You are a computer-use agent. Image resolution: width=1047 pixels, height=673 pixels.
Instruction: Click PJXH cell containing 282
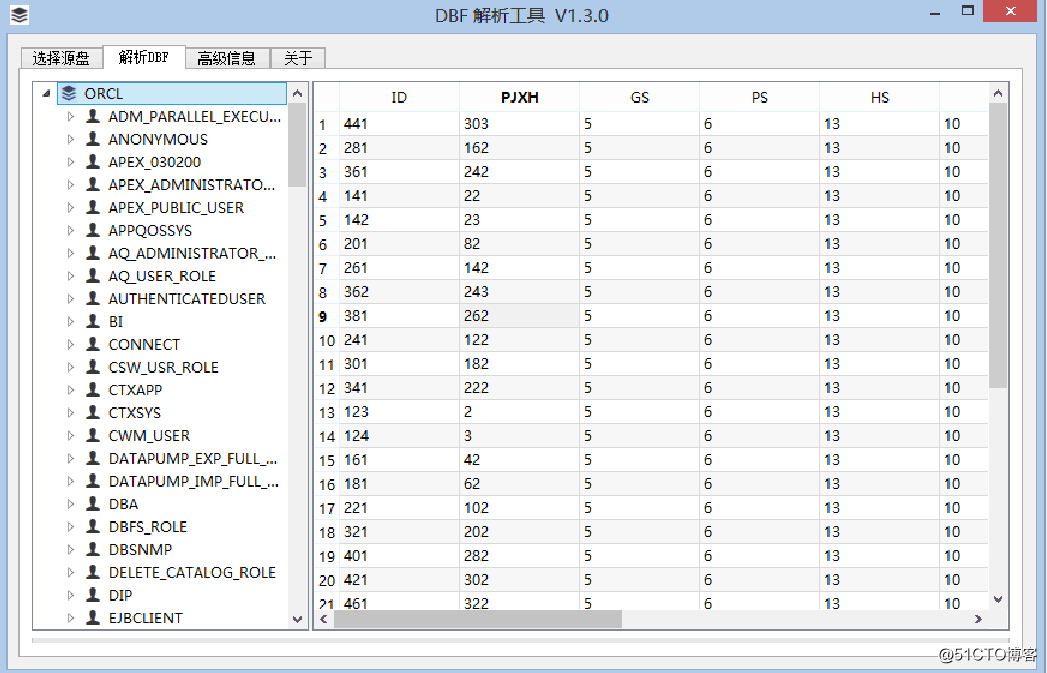tap(519, 555)
